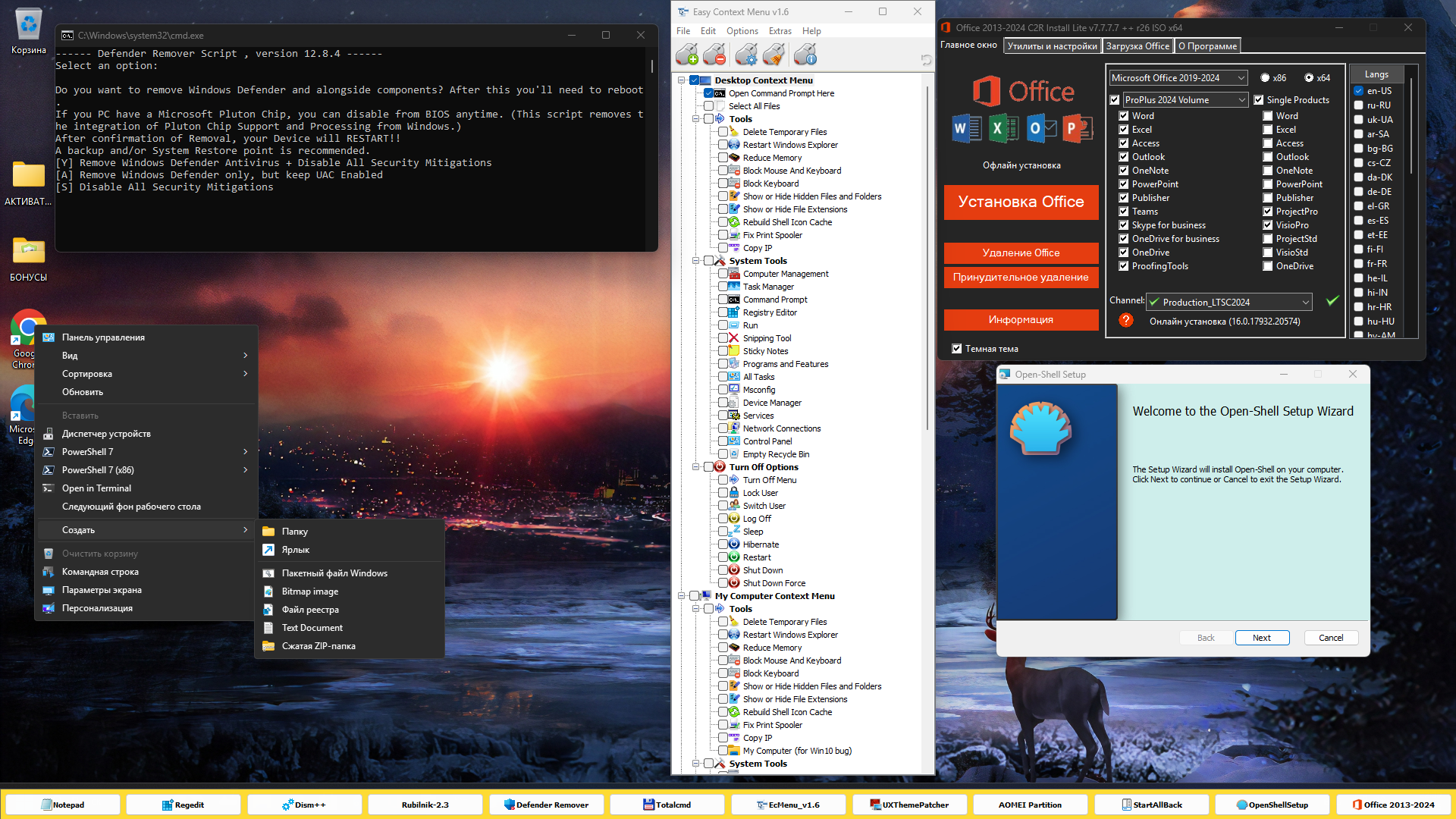Choose Text Document in Создать submenu

[312, 628]
